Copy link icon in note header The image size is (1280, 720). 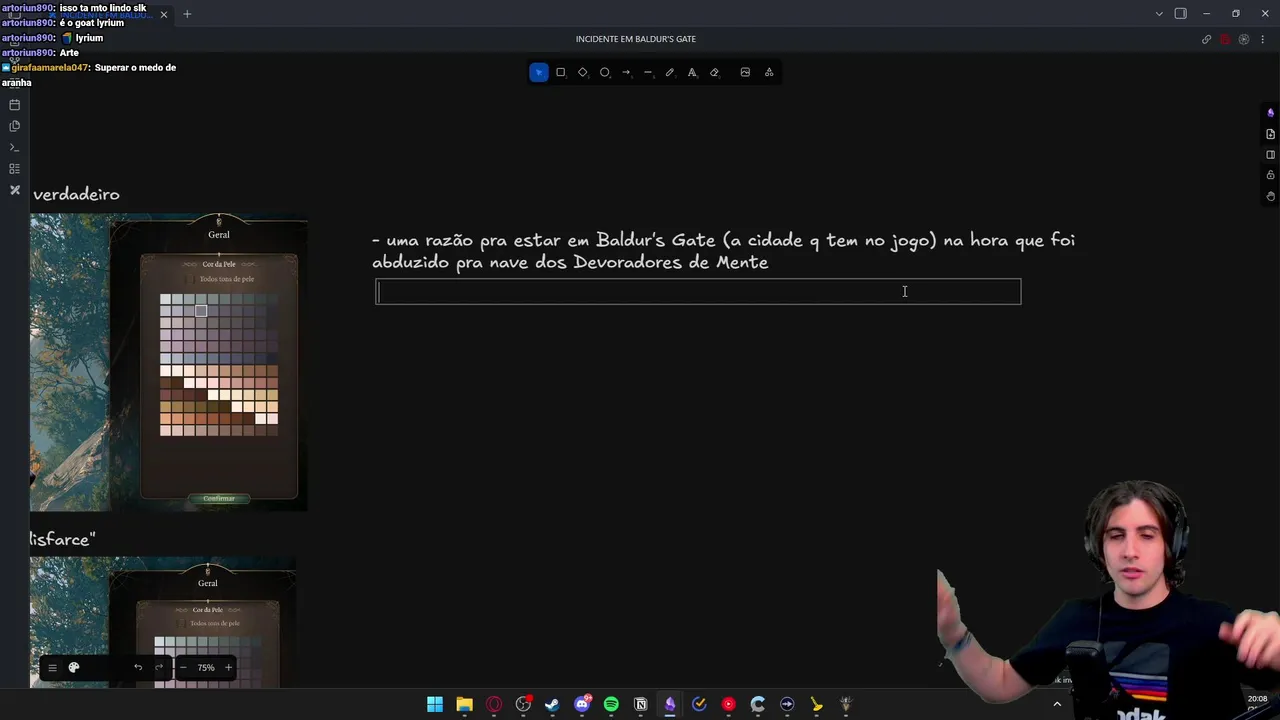(1206, 39)
